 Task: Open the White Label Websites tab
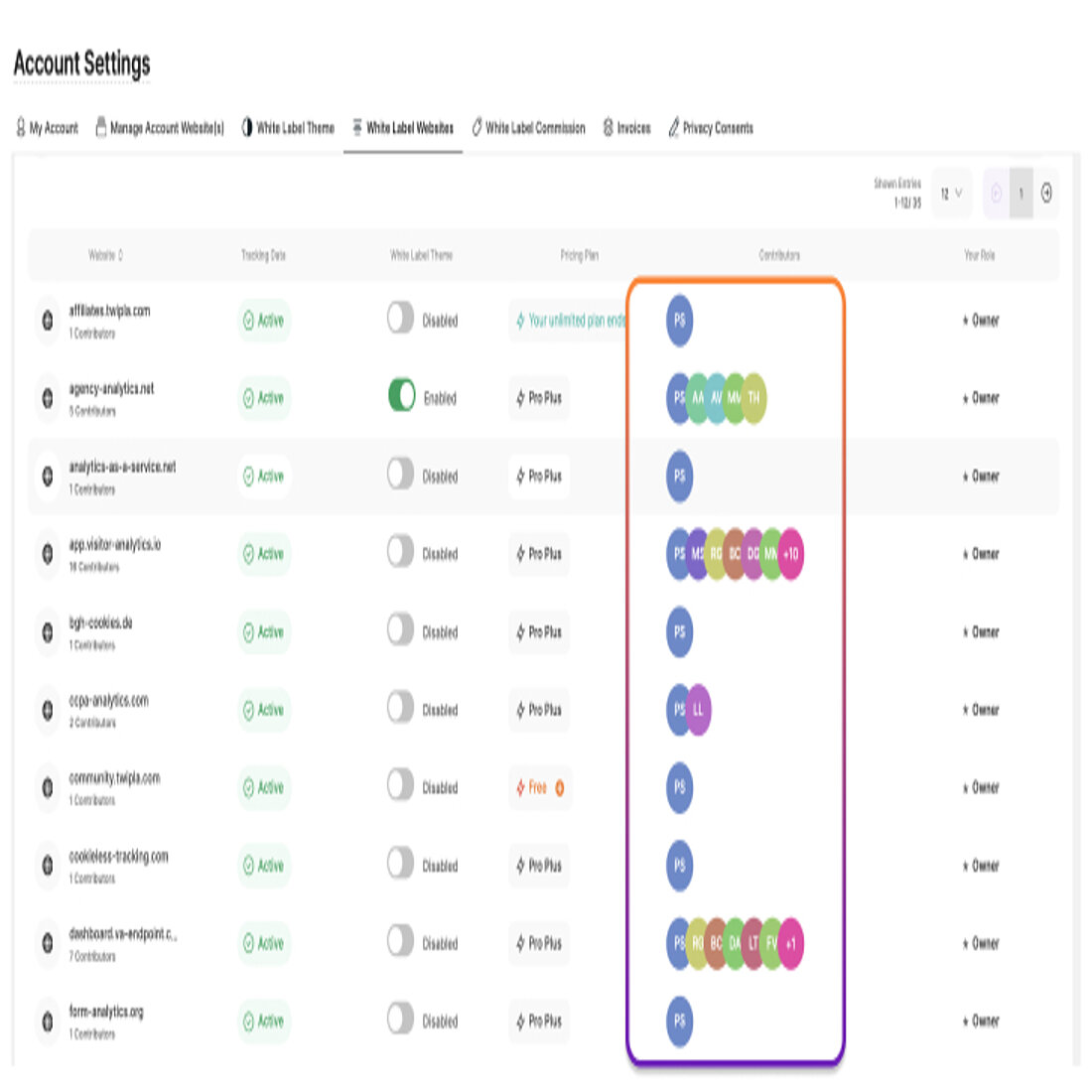point(401,127)
